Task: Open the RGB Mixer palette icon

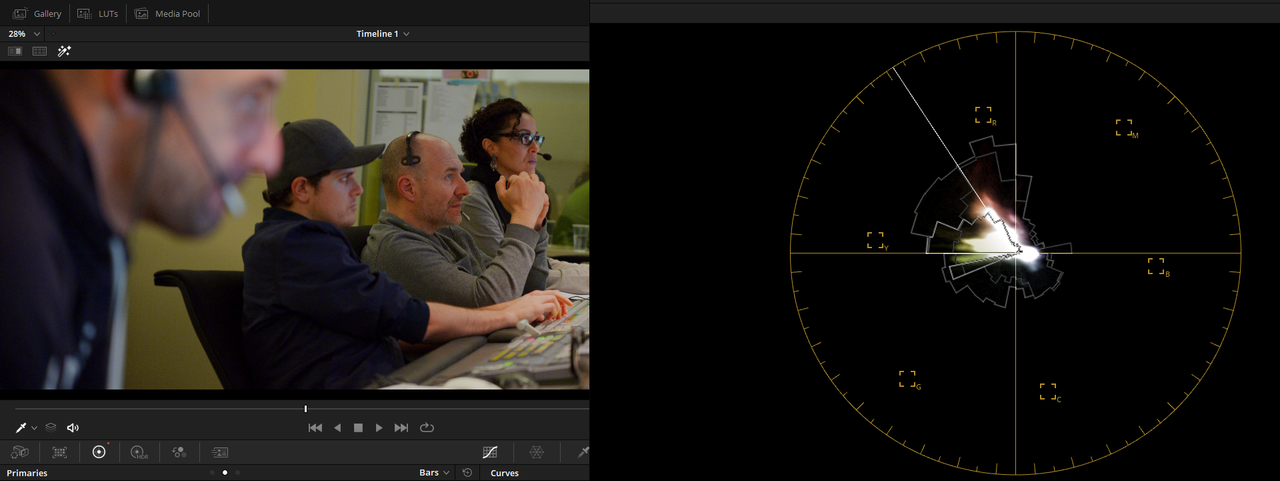Action: [179, 452]
